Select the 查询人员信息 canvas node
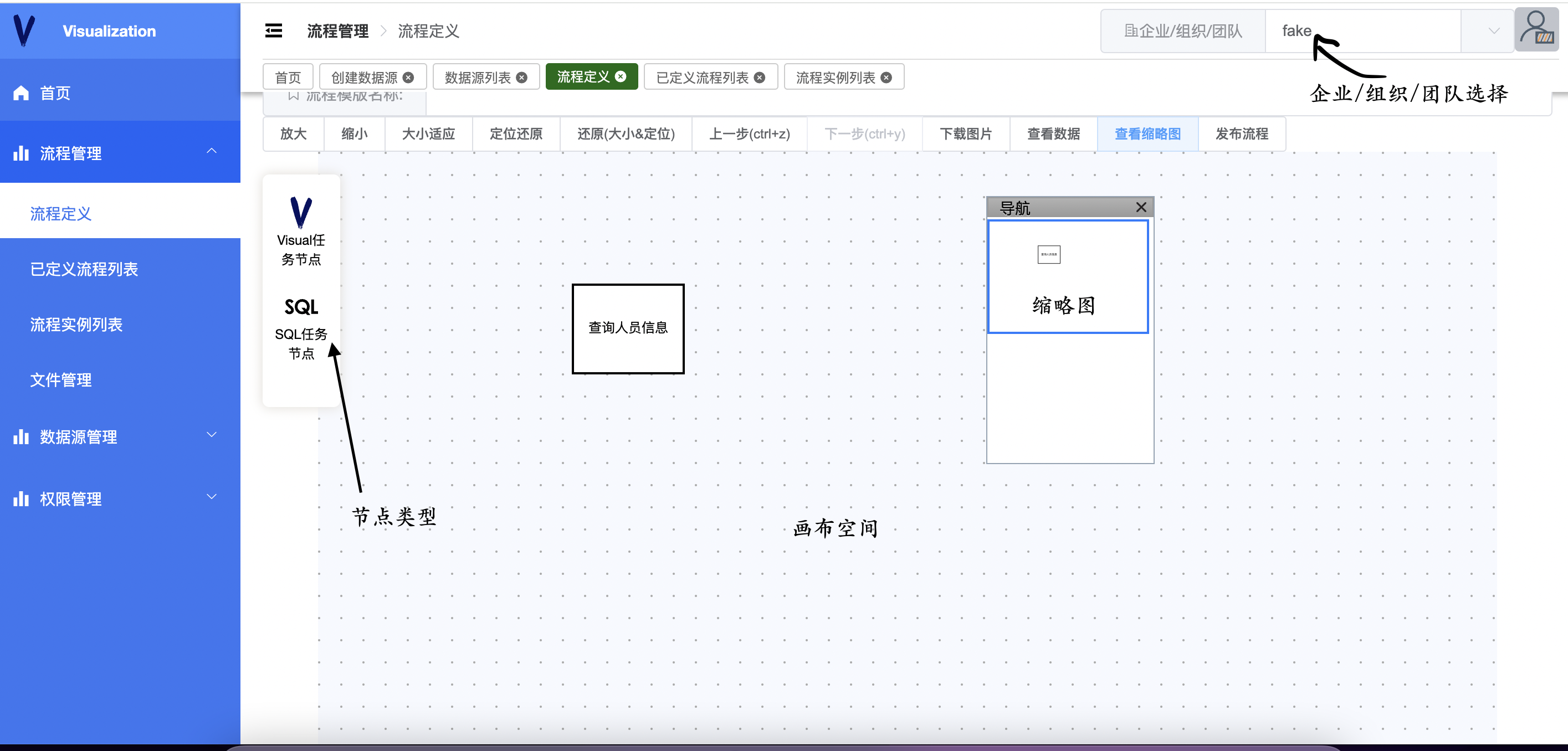Image resolution: width=1568 pixels, height=751 pixels. (x=628, y=328)
